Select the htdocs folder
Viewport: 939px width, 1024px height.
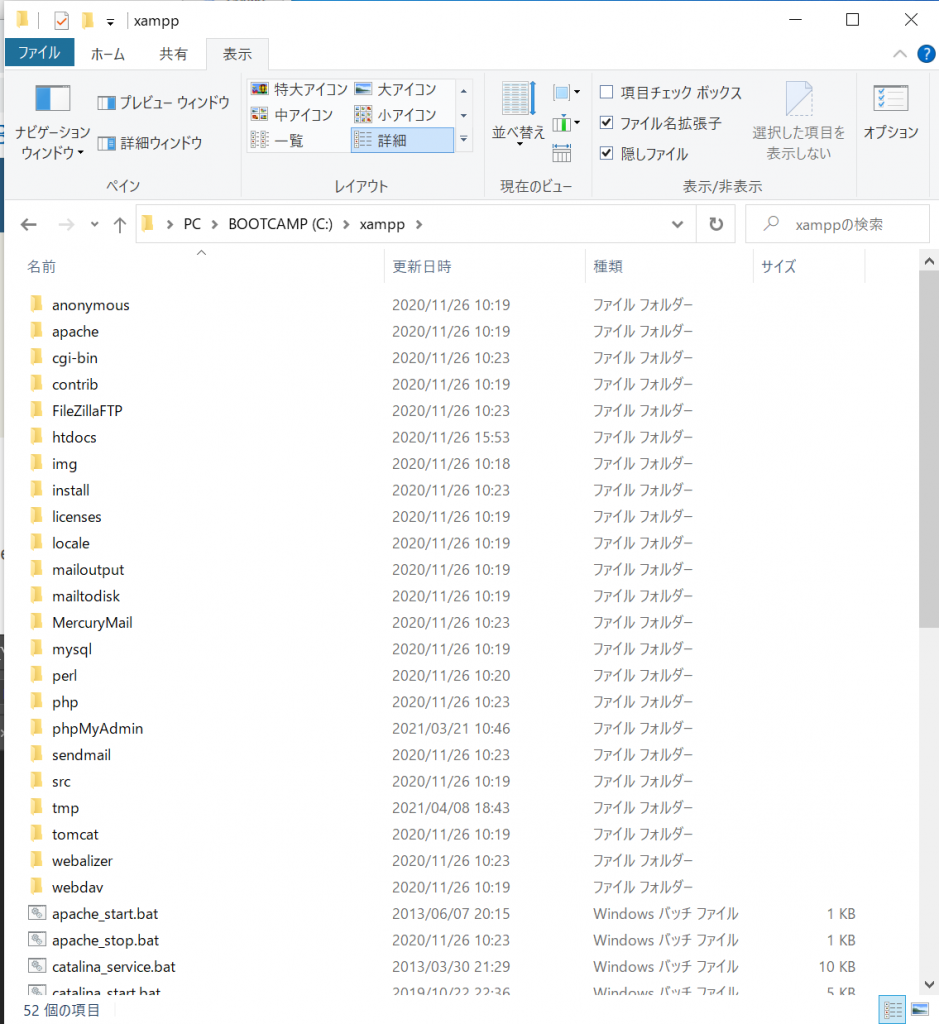(74, 437)
